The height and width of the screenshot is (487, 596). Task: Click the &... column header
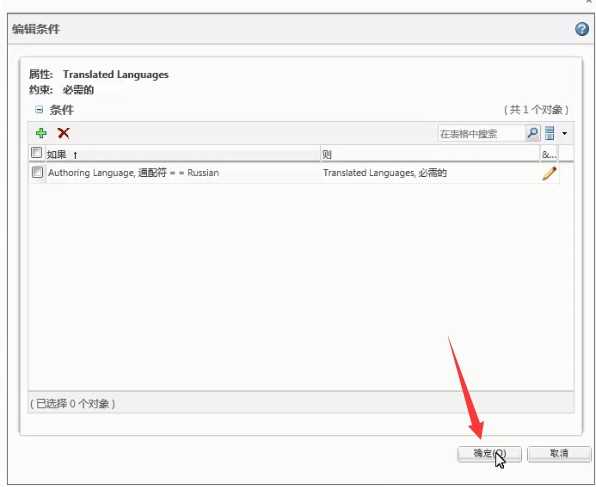coord(549,154)
